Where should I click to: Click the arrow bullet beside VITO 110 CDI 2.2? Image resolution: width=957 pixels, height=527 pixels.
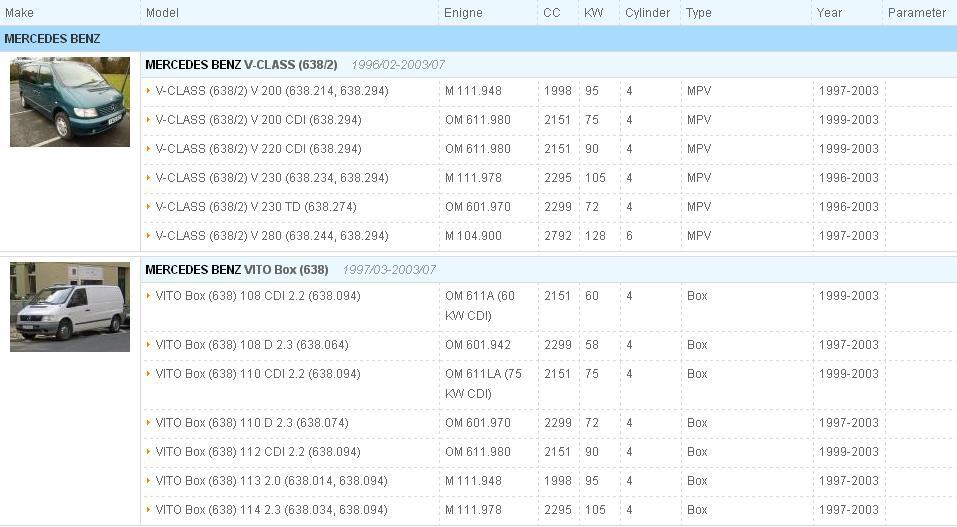tap(148, 374)
